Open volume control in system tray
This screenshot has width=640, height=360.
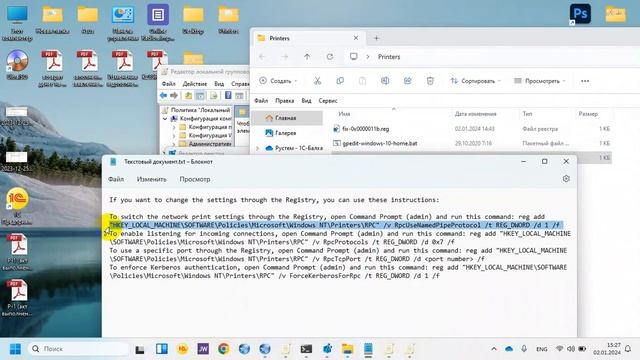(x=571, y=349)
